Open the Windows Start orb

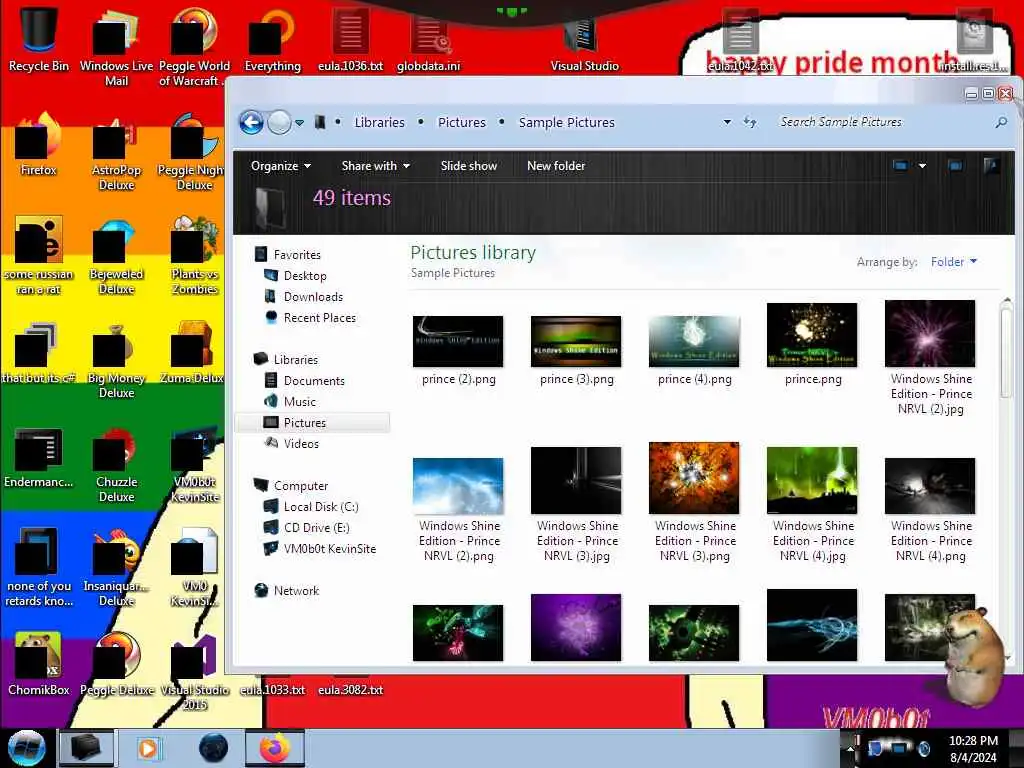(27, 748)
